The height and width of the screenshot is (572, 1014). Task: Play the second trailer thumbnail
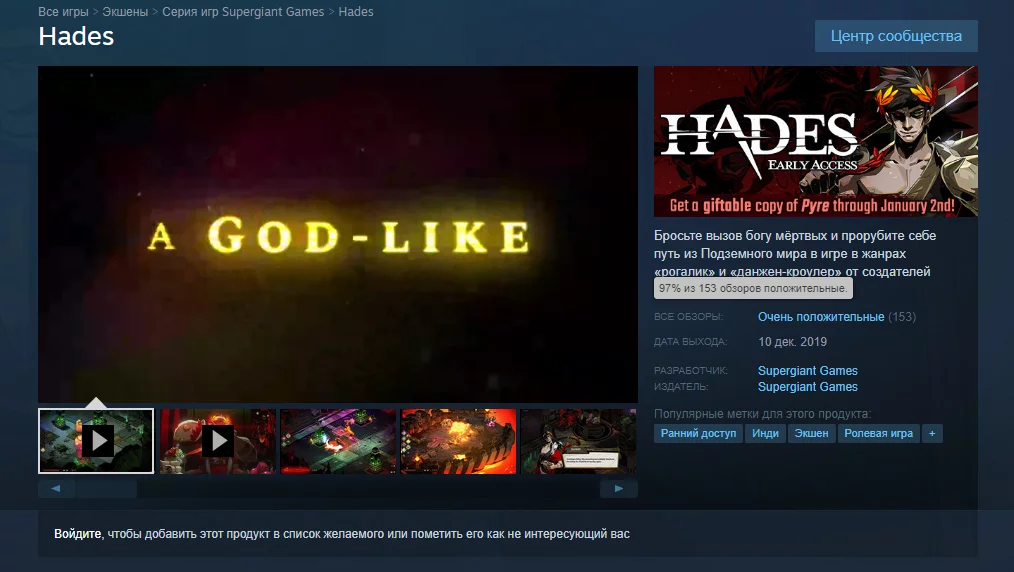click(218, 441)
